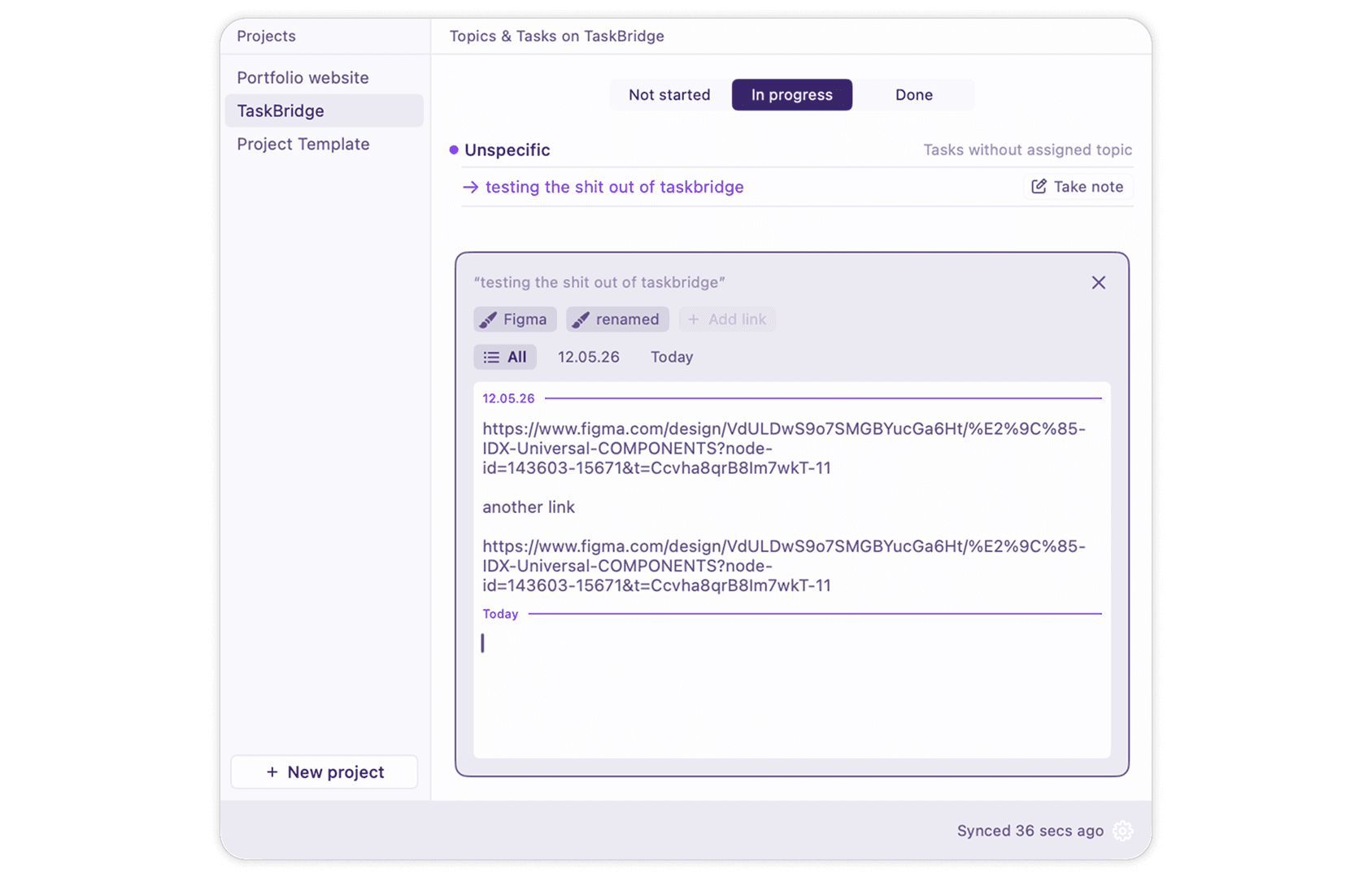Open the Portfolio website project
Image resolution: width=1372 pixels, height=878 pixels.
(x=324, y=78)
